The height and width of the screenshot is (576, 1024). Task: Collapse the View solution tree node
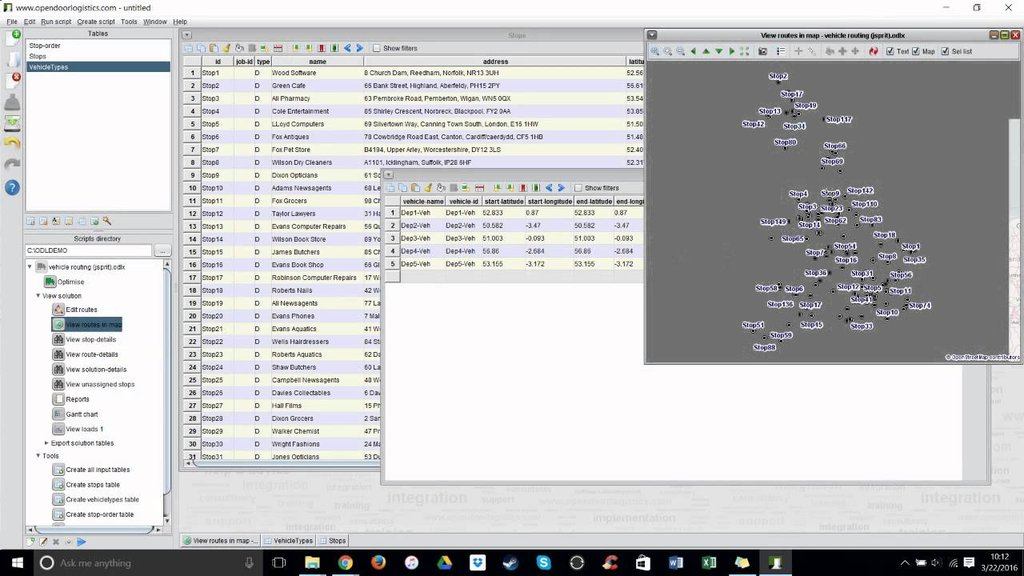click(x=38, y=296)
